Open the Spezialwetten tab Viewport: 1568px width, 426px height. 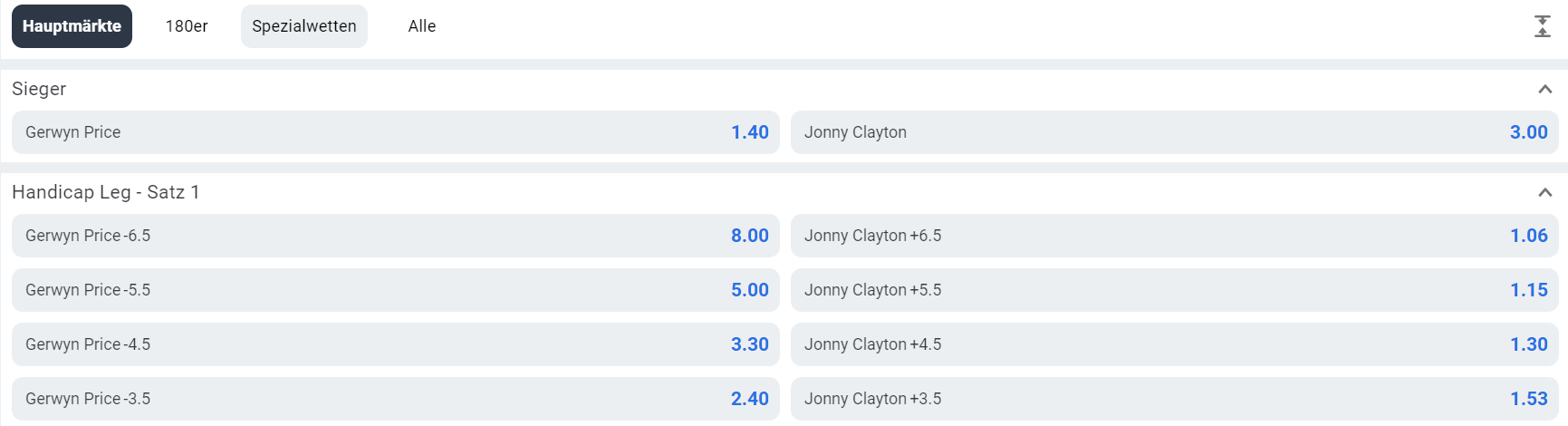304,26
